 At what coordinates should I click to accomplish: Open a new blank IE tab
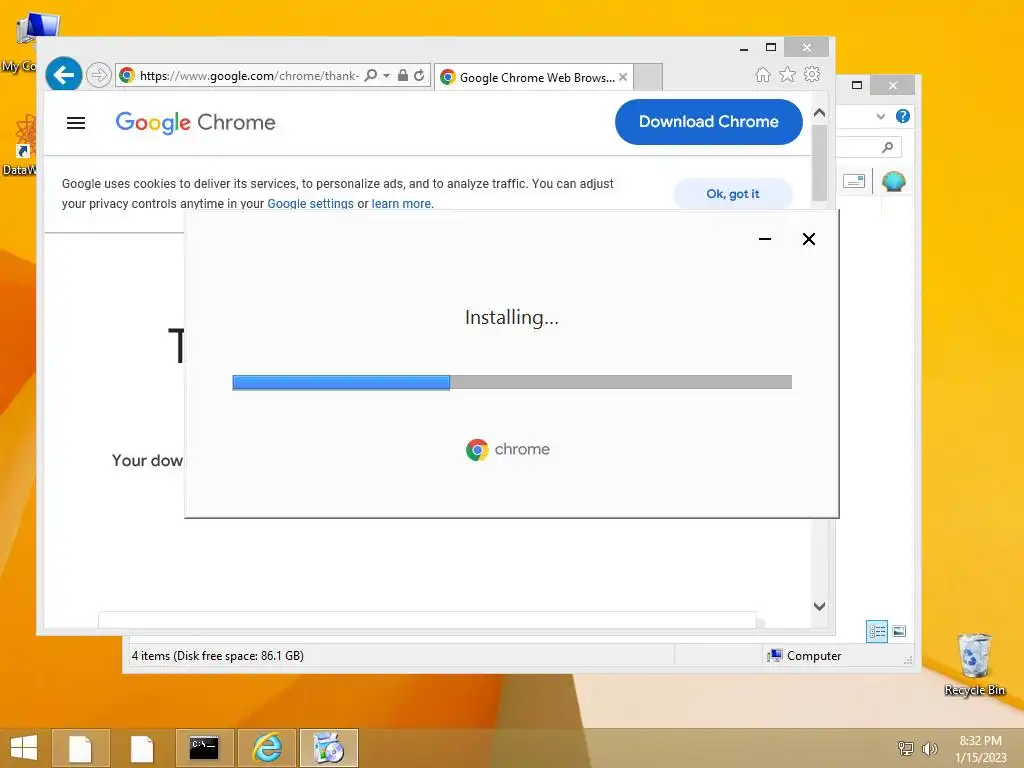648,77
